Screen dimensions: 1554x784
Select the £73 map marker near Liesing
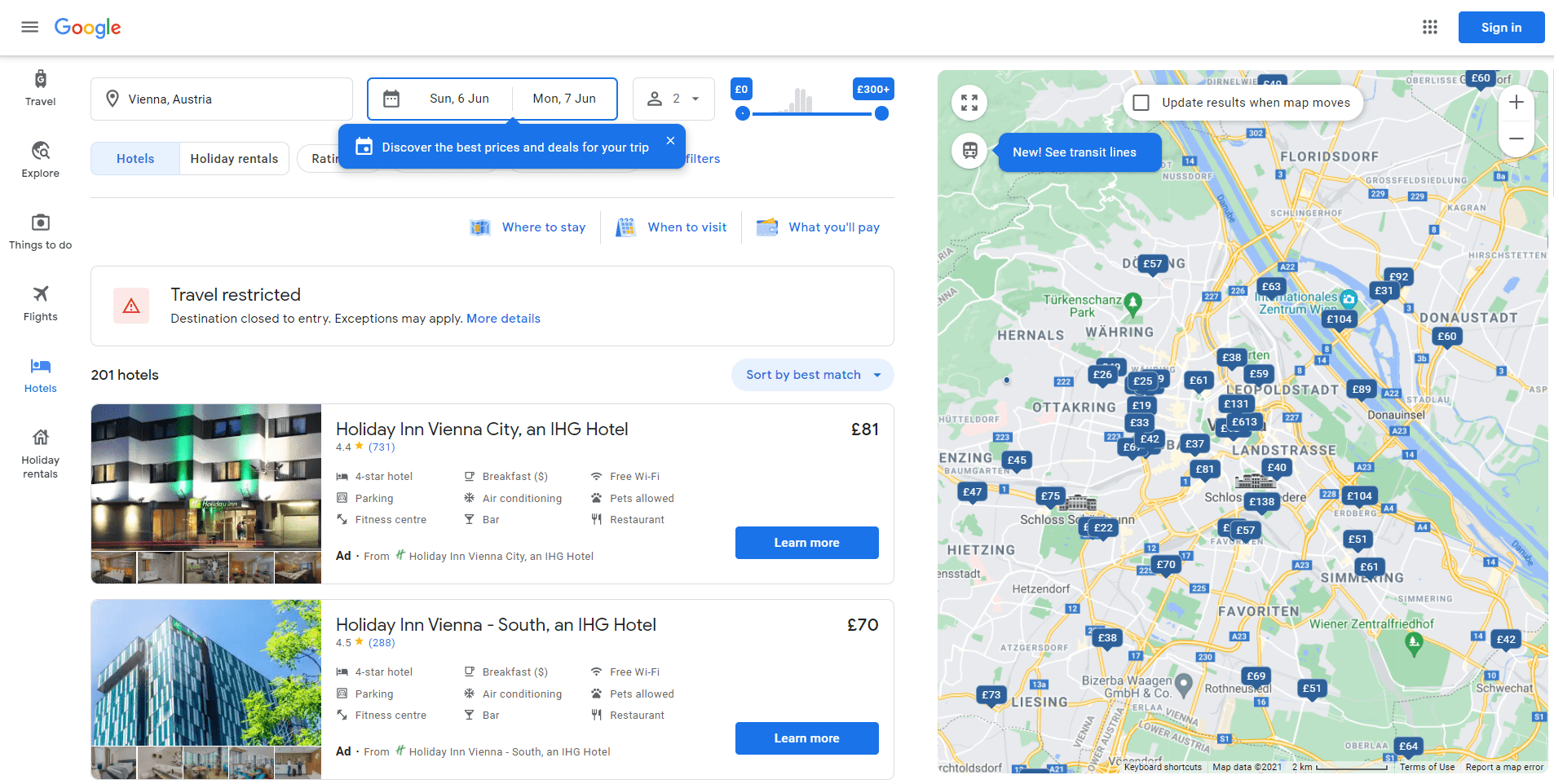991,695
